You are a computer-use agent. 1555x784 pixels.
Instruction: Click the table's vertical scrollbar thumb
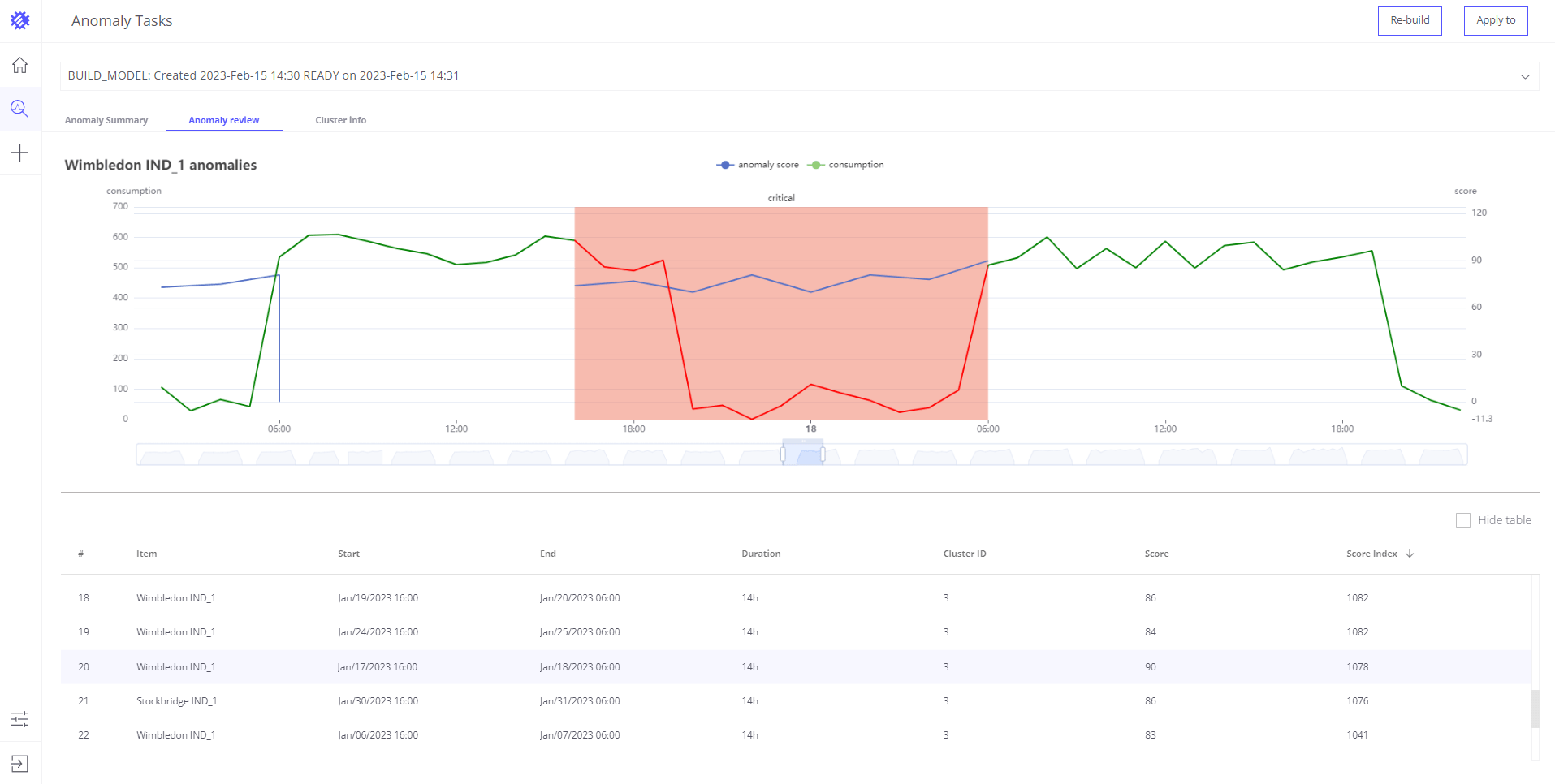point(1535,709)
